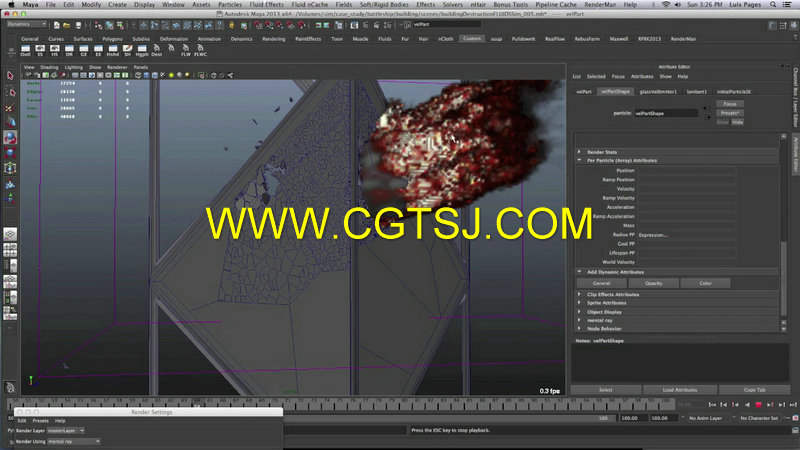Click the DR shelf icon
The height and width of the screenshot is (450, 800).
click(x=69, y=50)
